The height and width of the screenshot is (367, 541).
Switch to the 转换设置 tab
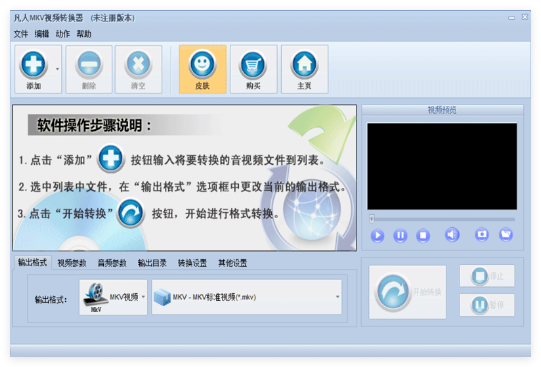coord(192,263)
